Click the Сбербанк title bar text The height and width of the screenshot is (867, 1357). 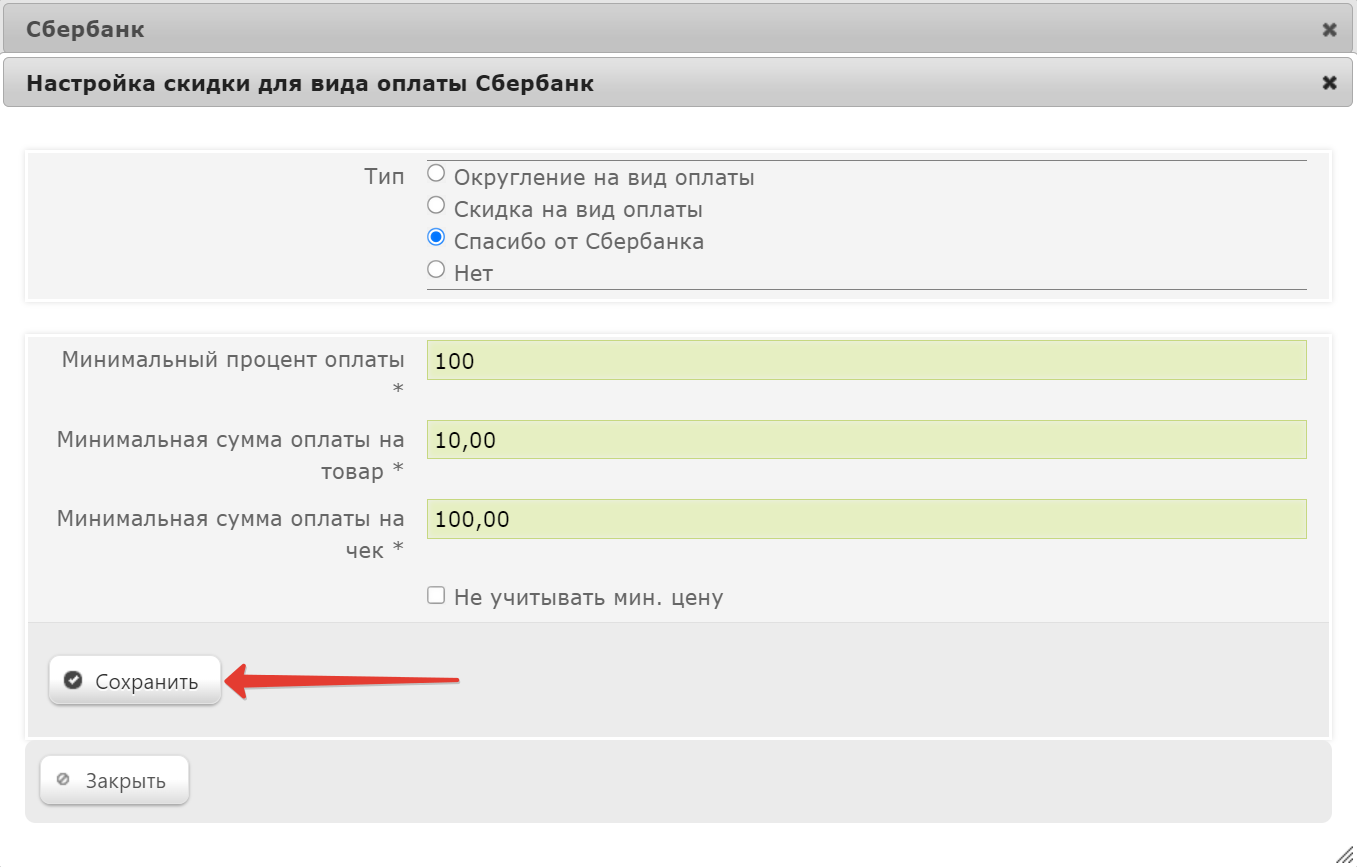pos(86,30)
